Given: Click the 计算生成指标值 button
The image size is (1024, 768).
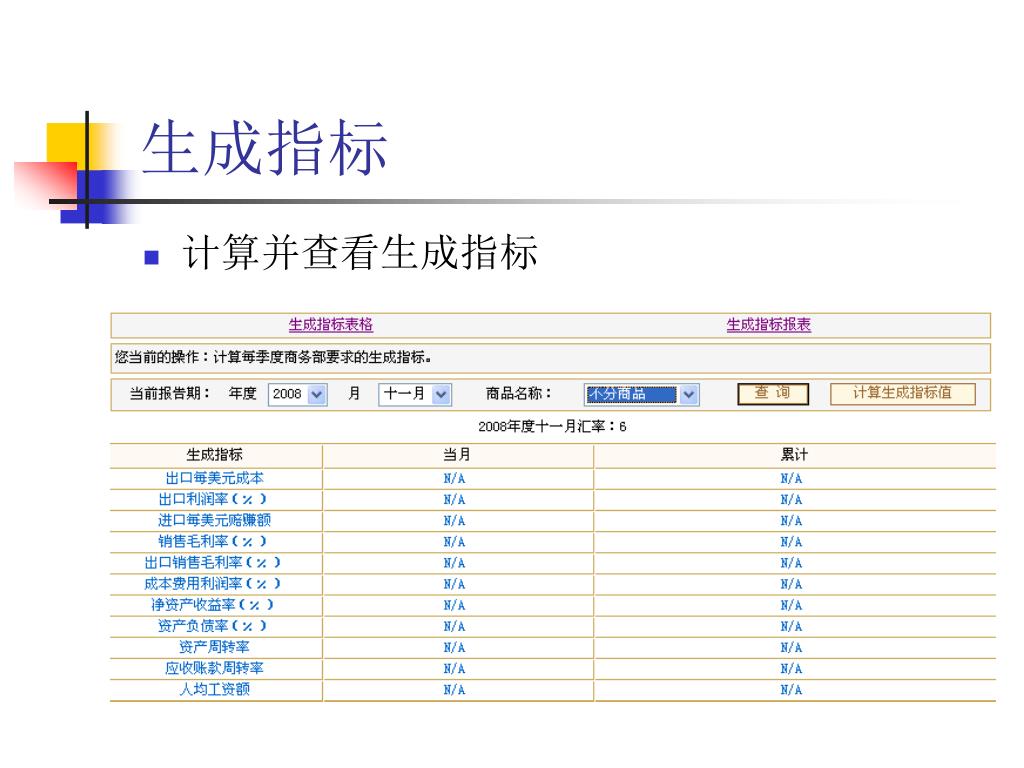Looking at the screenshot, I should point(903,393).
